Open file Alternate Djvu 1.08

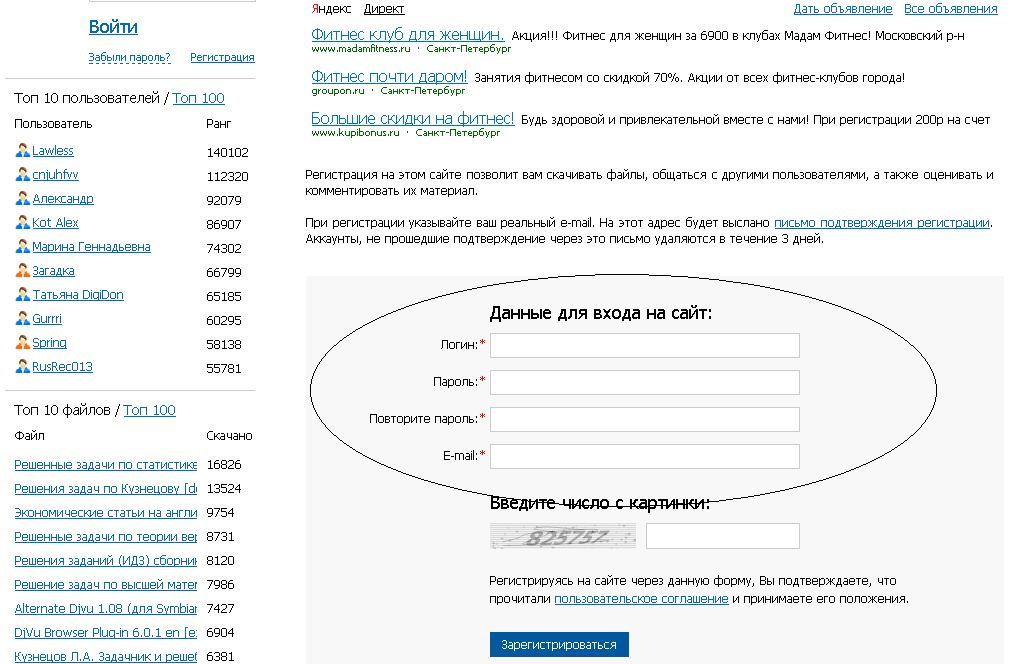point(106,609)
